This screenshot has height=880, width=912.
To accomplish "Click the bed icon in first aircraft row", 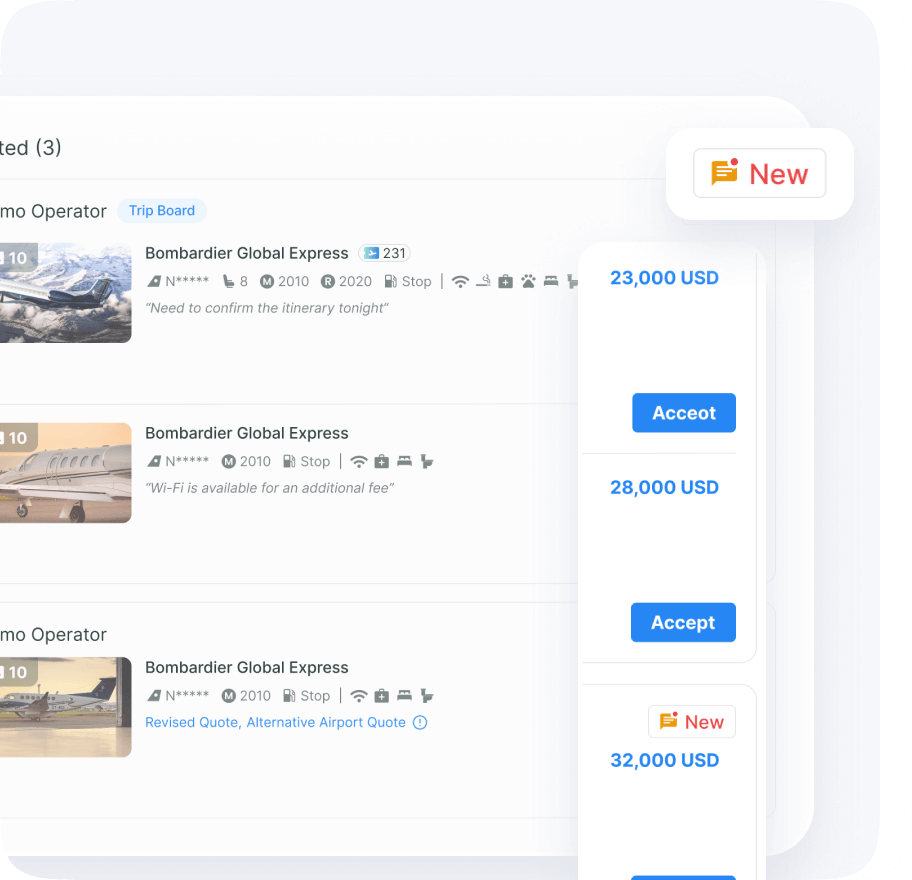I will point(551,282).
